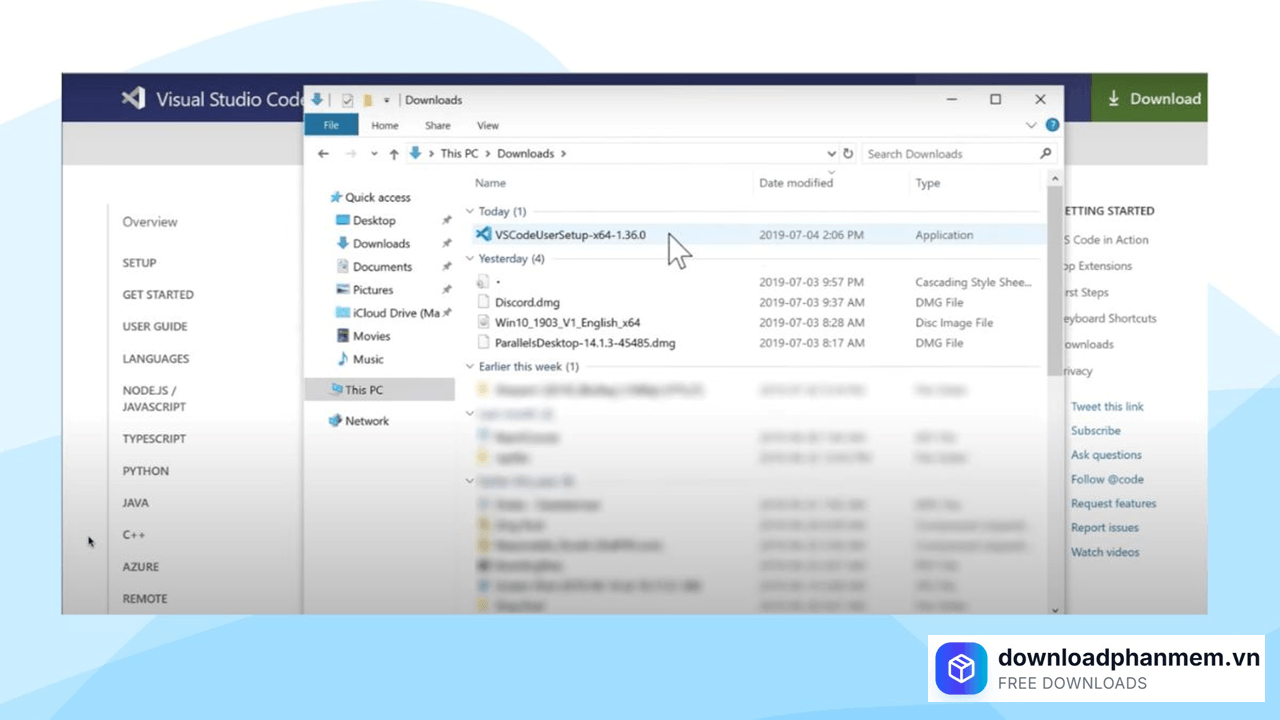Screen dimensions: 1280x720
Task: Open Explorer help with the question mark icon
Action: point(1052,125)
